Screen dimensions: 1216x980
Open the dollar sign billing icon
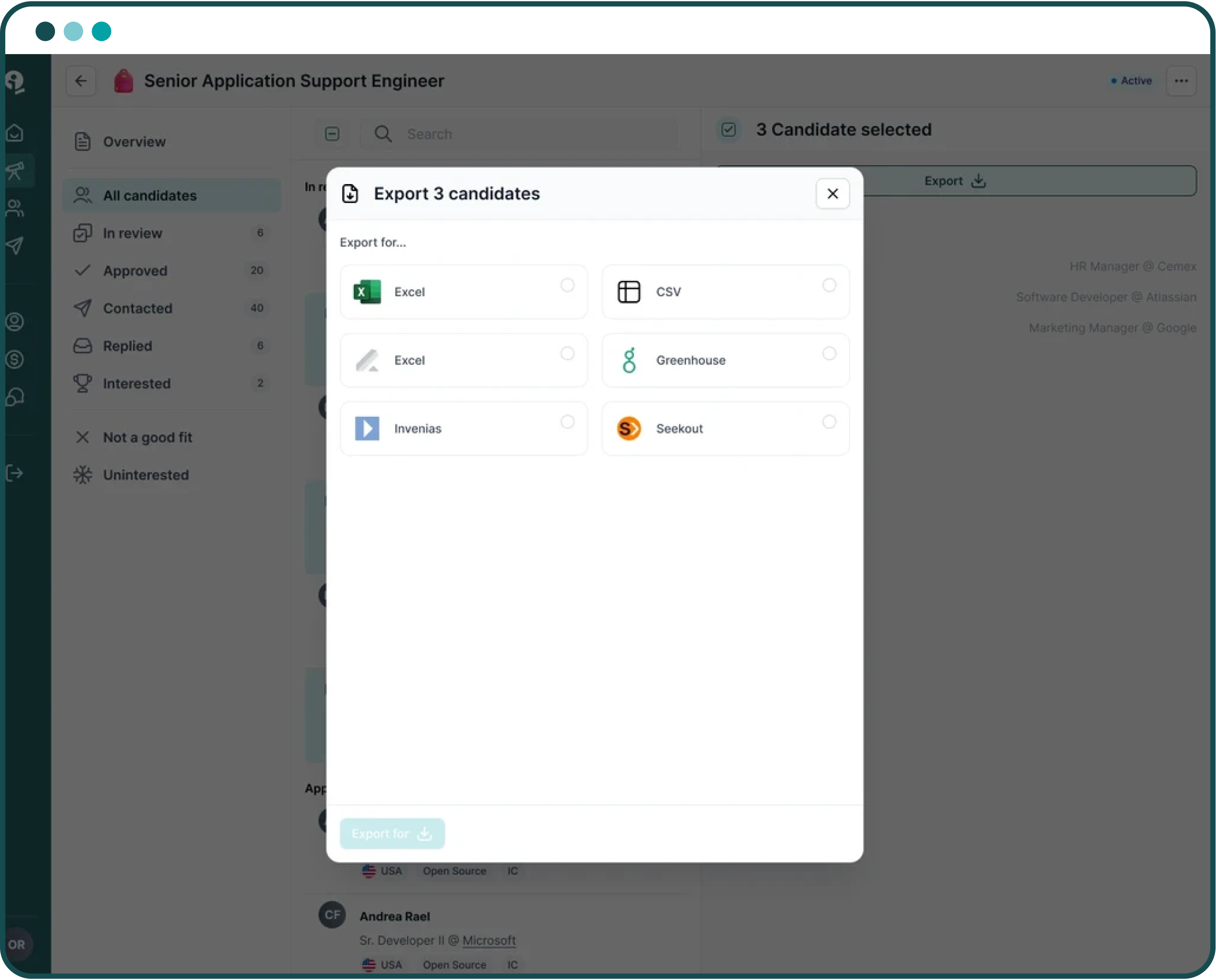[15, 359]
